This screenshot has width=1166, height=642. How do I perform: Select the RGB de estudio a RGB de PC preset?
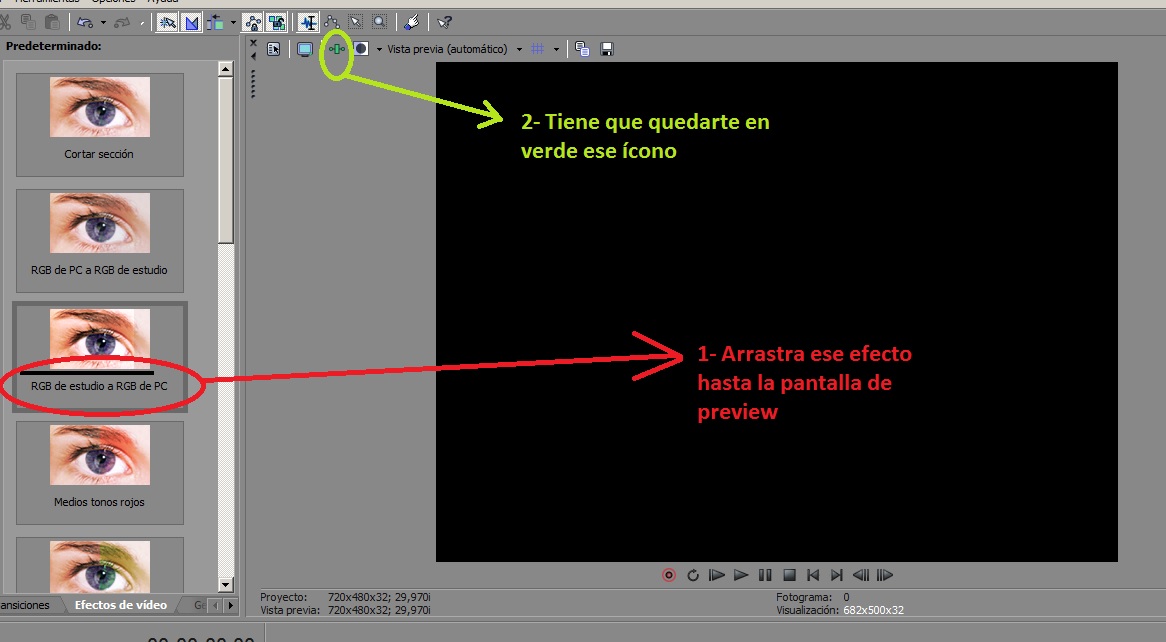100,357
